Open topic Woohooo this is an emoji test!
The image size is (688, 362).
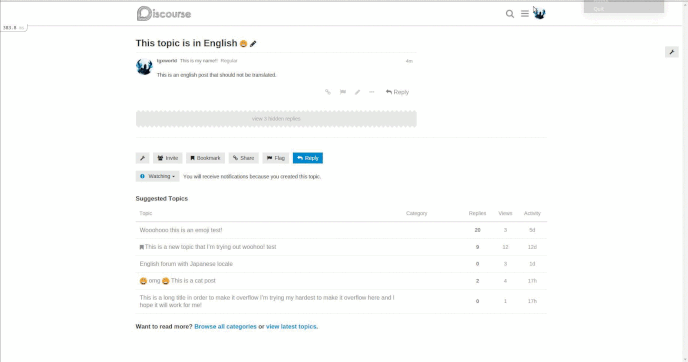[181, 230]
